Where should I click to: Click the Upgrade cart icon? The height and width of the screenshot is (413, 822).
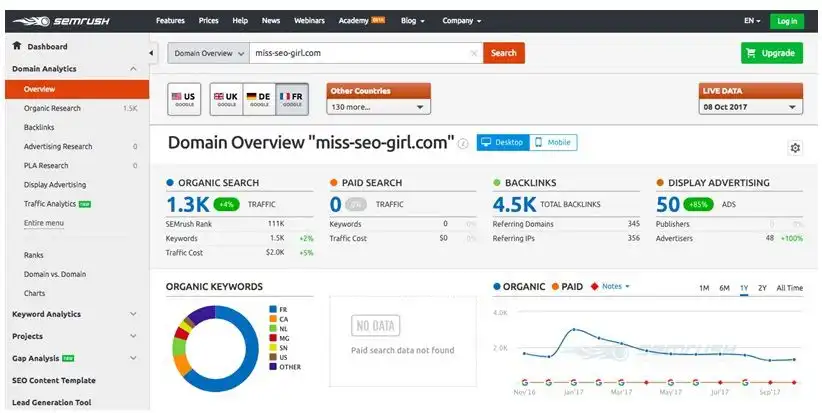click(x=751, y=53)
